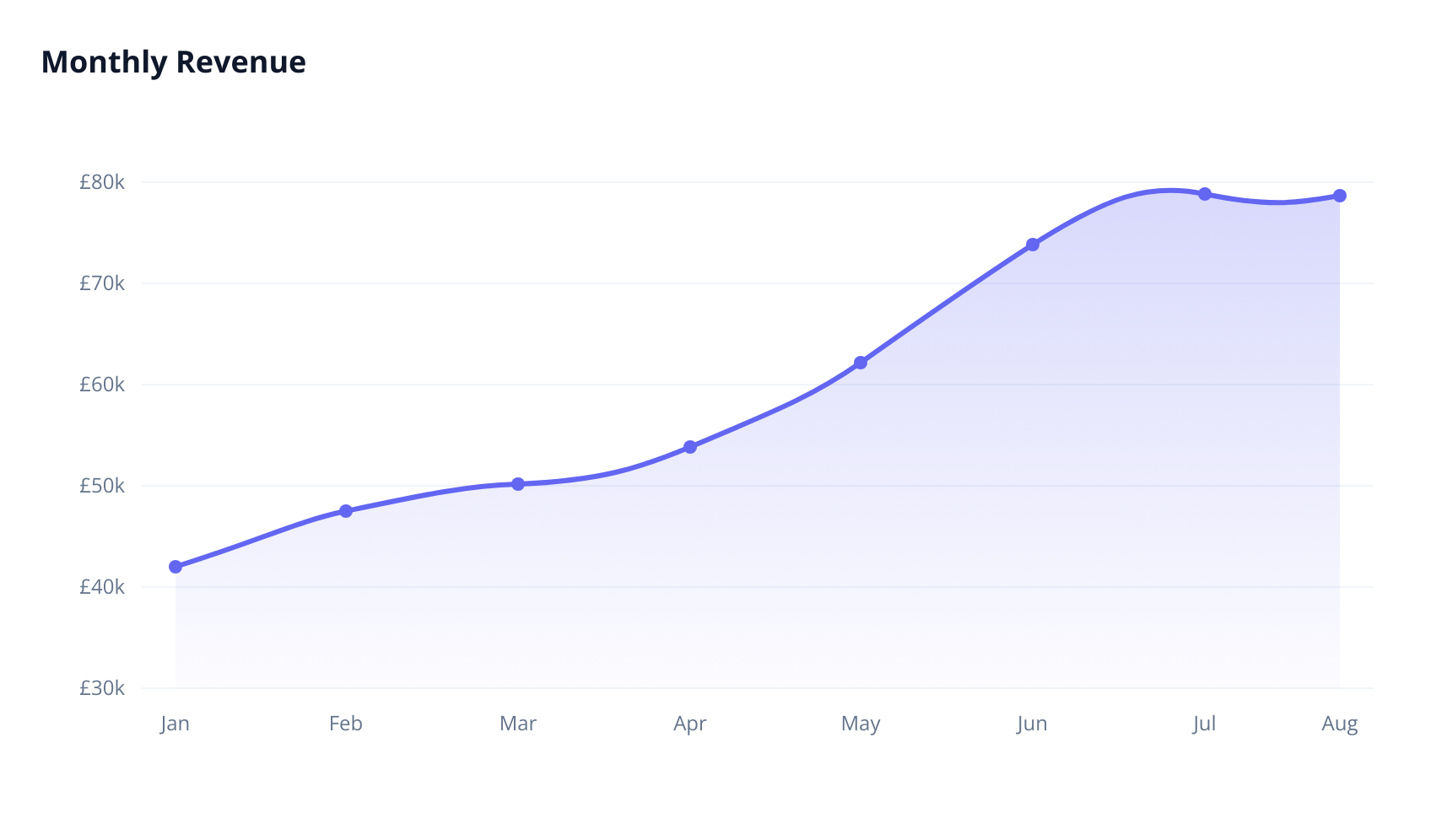The image size is (1431, 840).
Task: Click the £80k y-axis label
Action: tap(102, 182)
